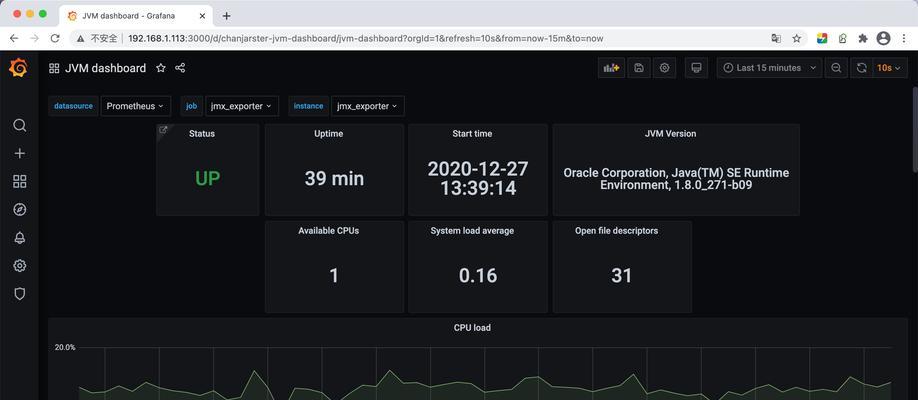Click the 0.16 system load value
The width and height of the screenshot is (918, 400).
coord(478,275)
